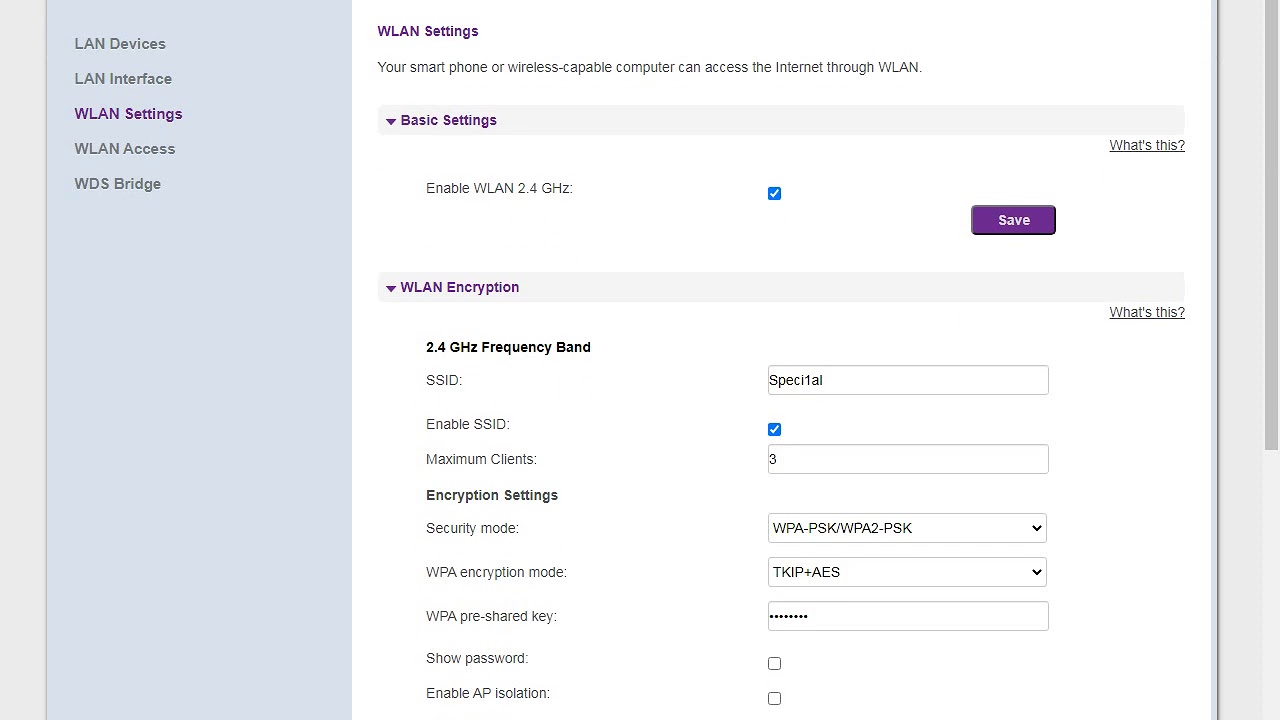Click What's this? under Basic Settings

pyautogui.click(x=1147, y=145)
